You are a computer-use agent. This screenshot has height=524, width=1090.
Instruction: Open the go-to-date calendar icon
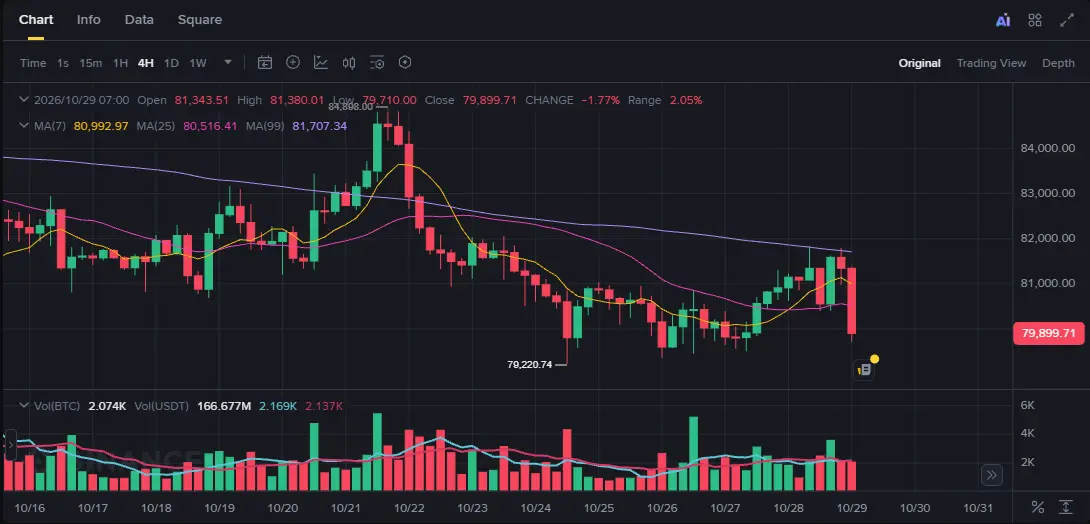click(265, 63)
